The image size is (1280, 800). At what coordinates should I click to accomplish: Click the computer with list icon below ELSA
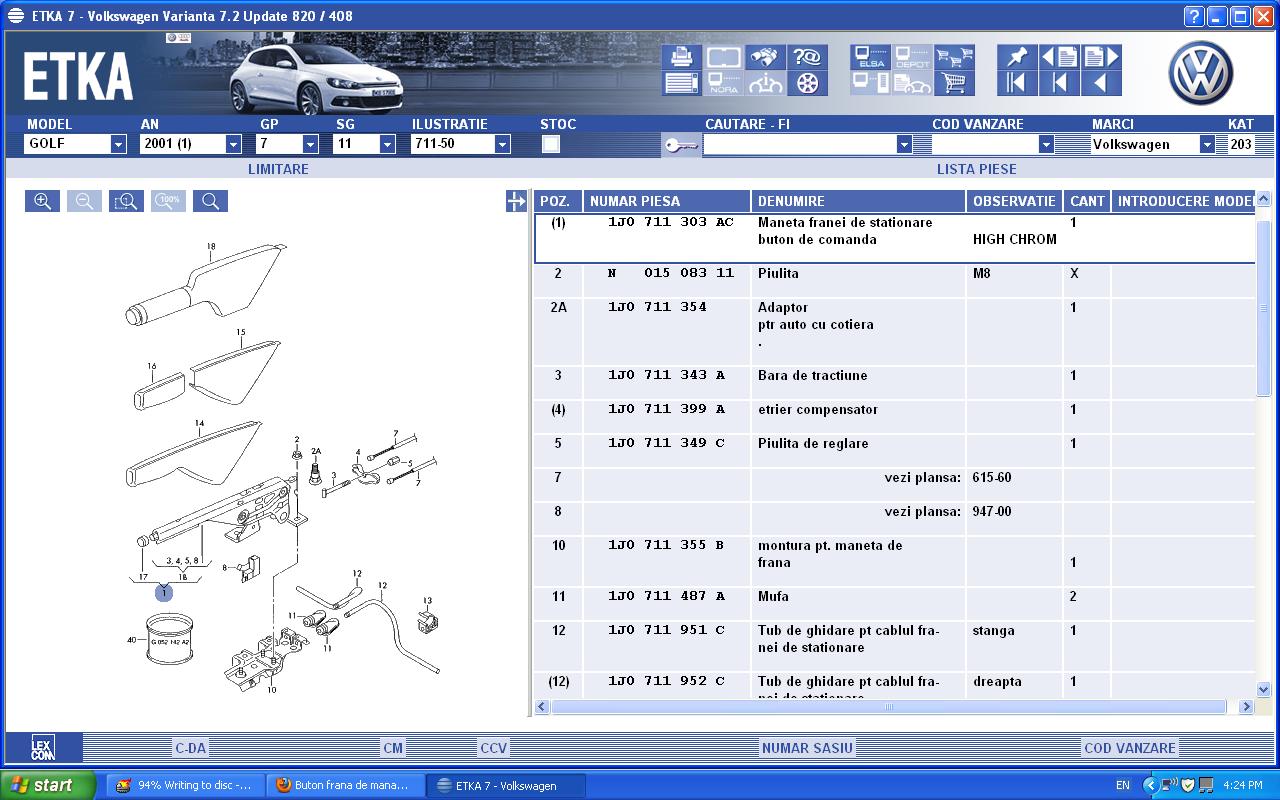click(871, 83)
